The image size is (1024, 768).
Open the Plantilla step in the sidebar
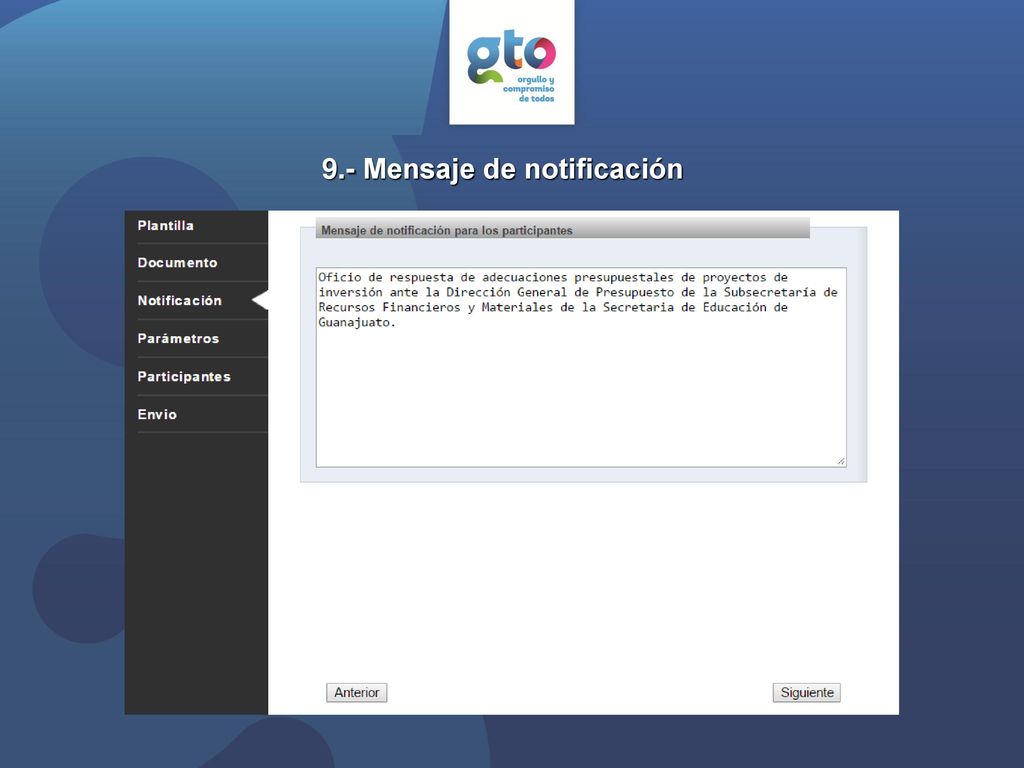click(166, 226)
